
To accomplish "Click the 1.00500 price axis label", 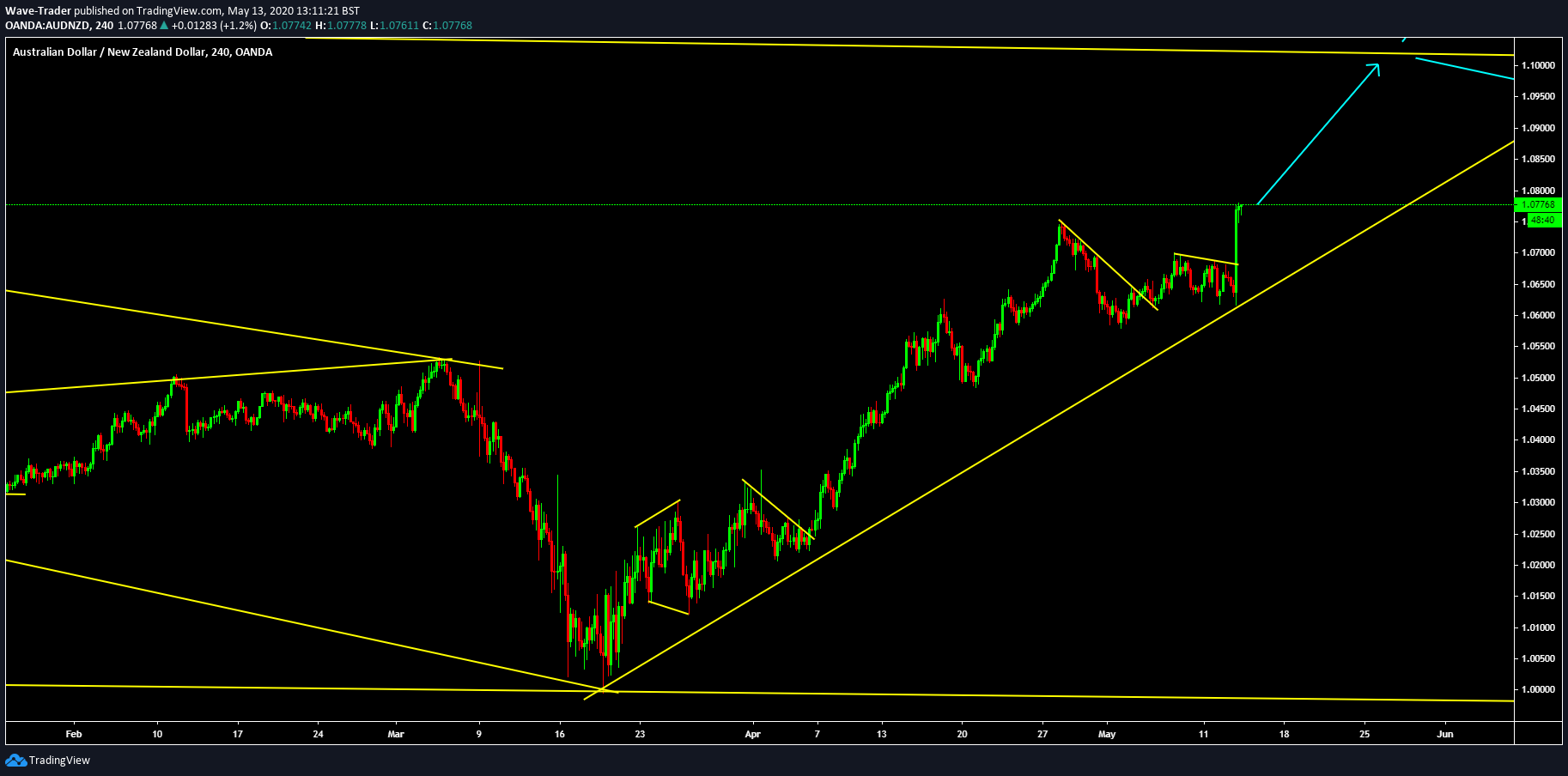I will coord(1538,658).
